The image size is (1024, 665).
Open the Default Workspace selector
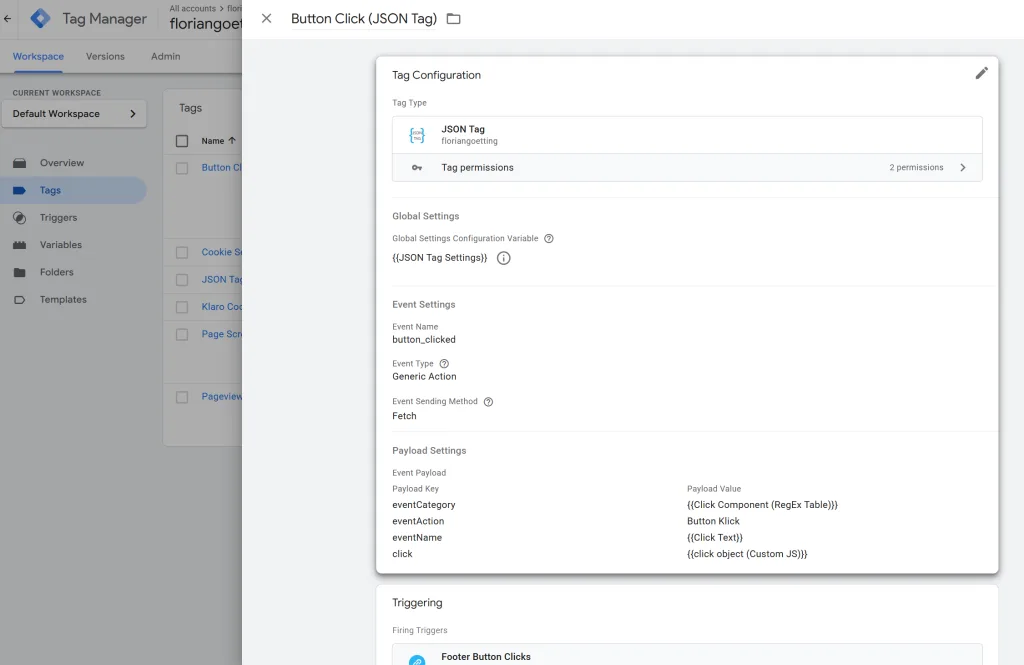coord(74,114)
